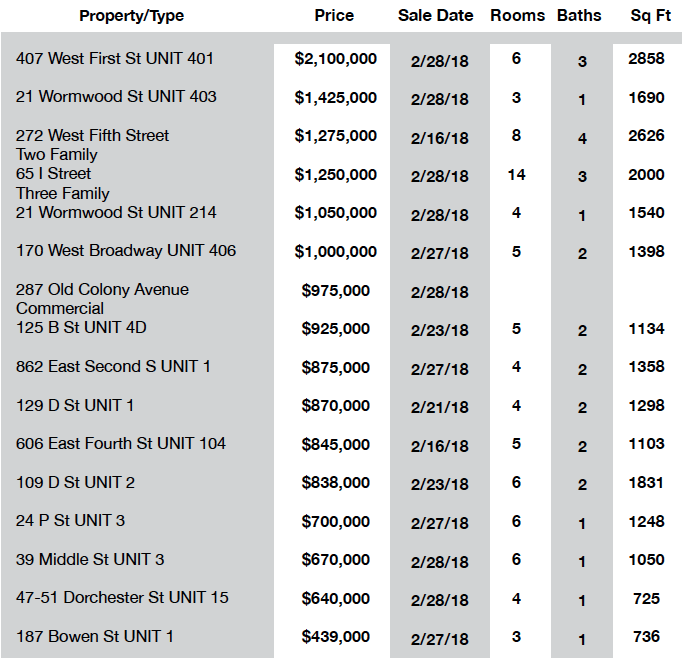682x658 pixels.
Task: Click the 287 Old Colony Avenue entry
Action: click(x=102, y=289)
